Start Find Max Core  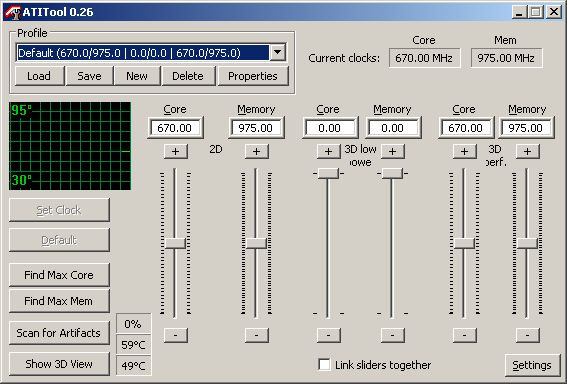click(x=59, y=275)
